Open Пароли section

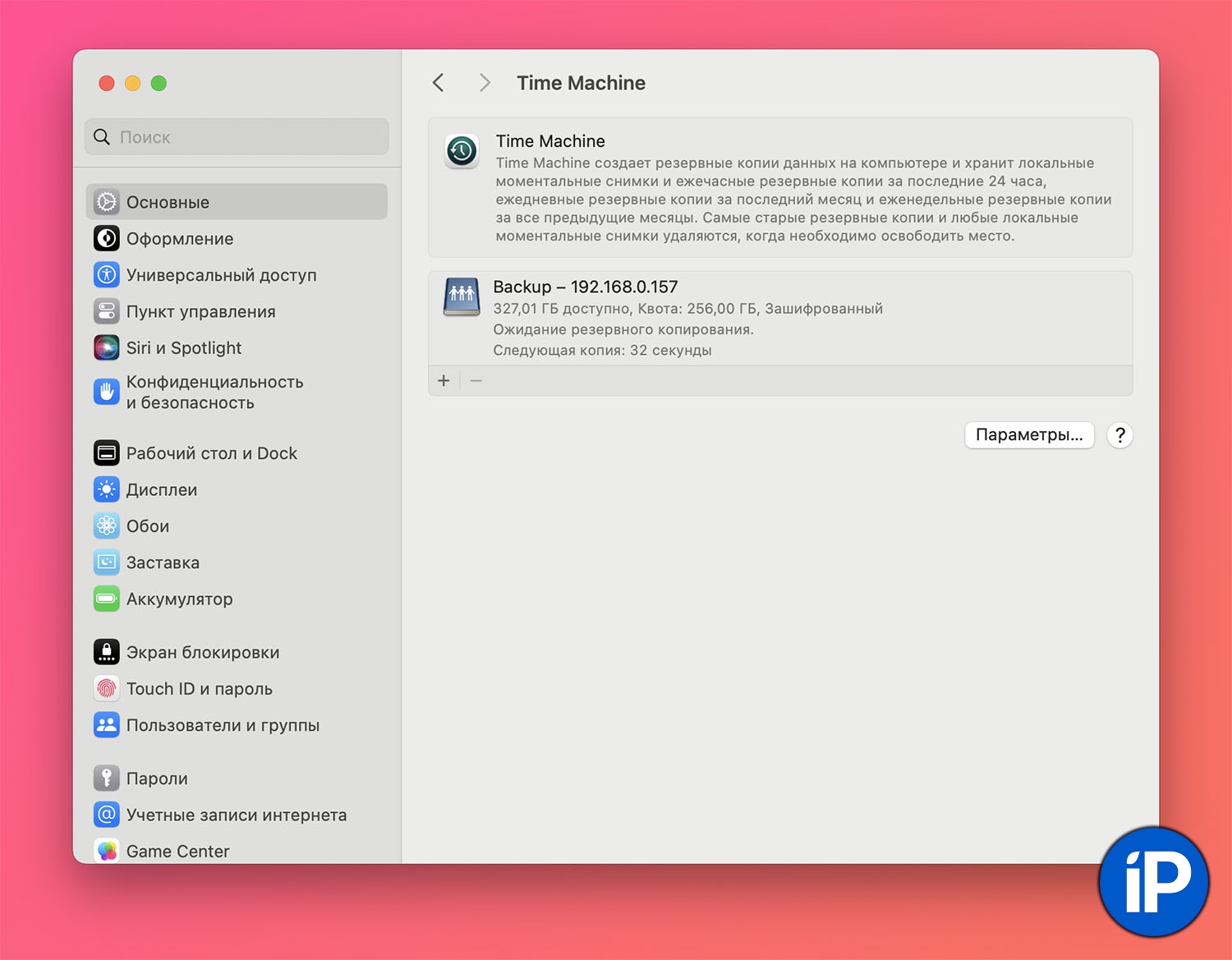237,779
